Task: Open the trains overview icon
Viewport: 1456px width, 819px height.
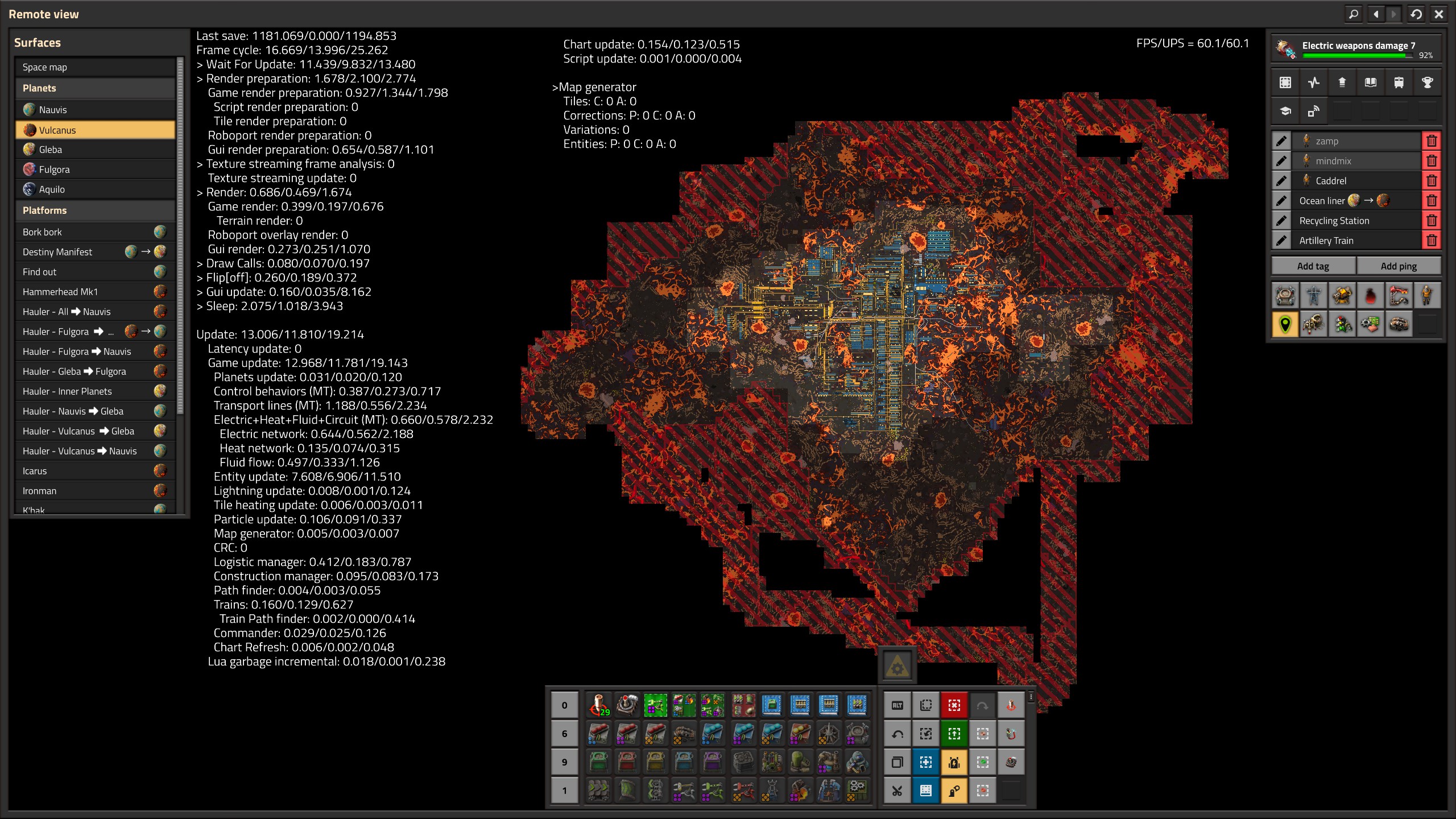Action: (1399, 82)
